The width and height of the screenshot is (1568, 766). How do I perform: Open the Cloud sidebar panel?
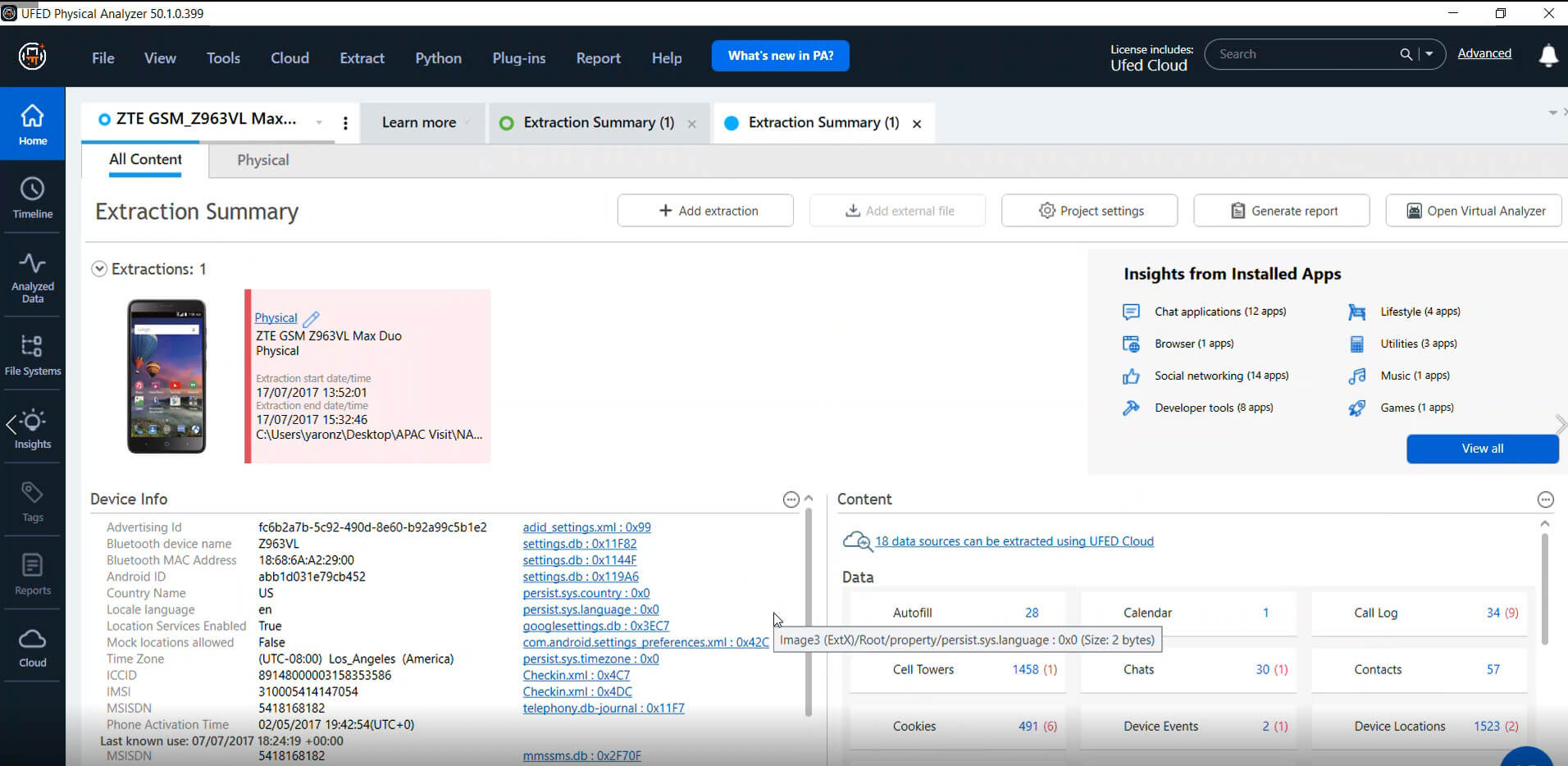[33, 648]
